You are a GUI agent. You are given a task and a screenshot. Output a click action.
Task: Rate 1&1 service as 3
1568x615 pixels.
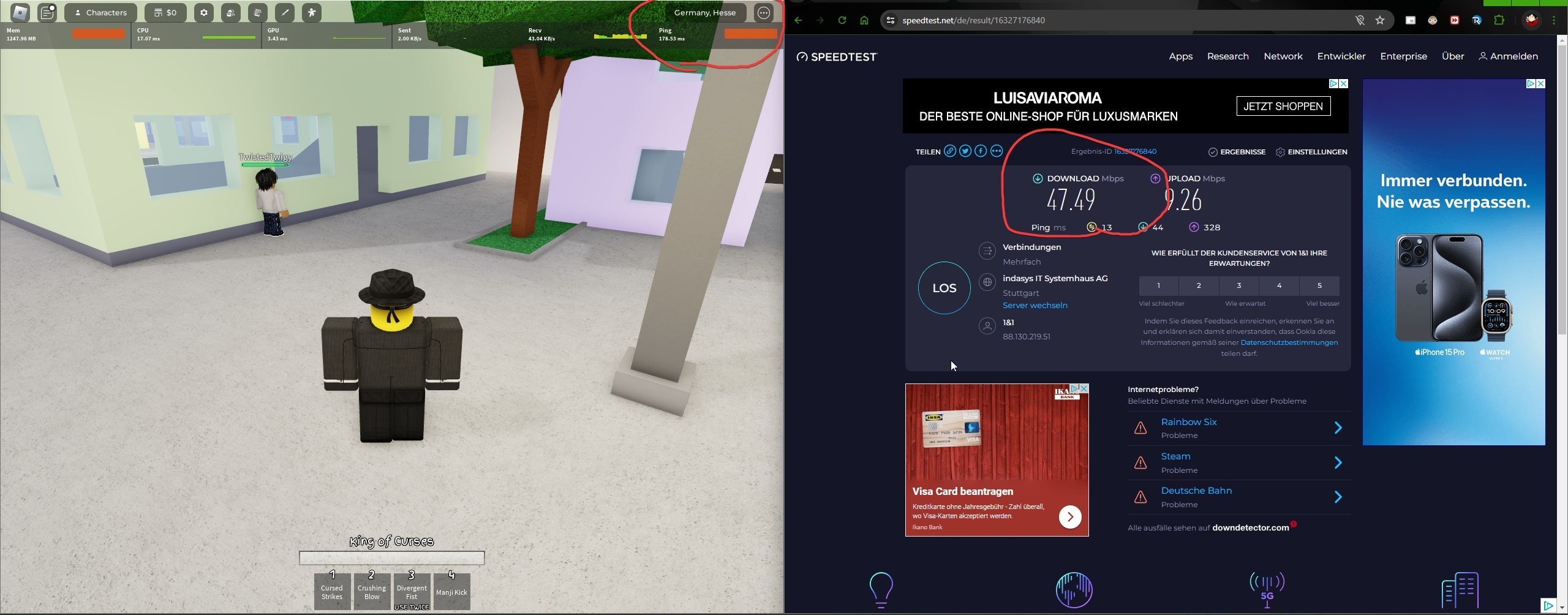[x=1238, y=285]
